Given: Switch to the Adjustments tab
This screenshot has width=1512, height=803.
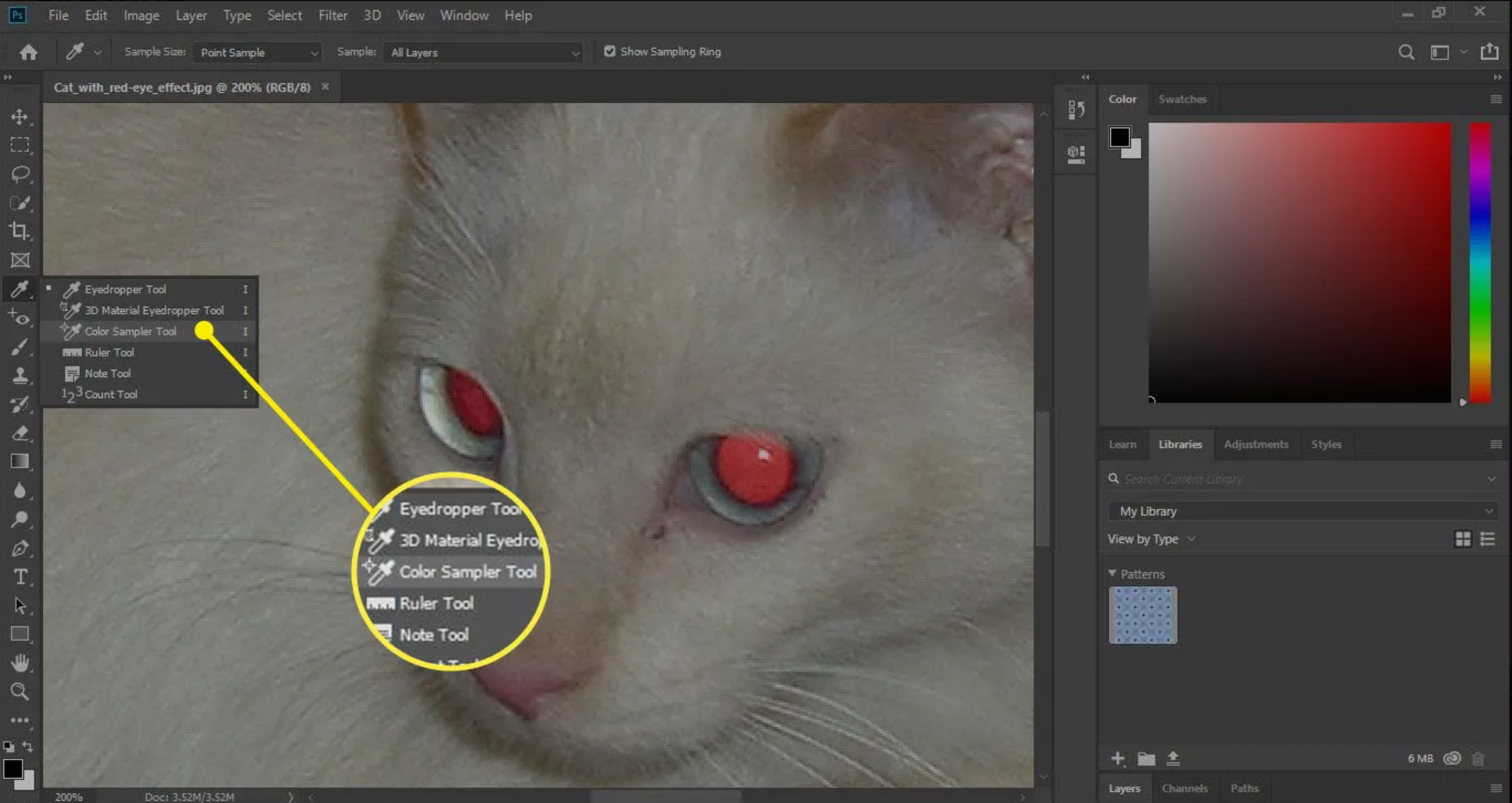Looking at the screenshot, I should (1256, 445).
